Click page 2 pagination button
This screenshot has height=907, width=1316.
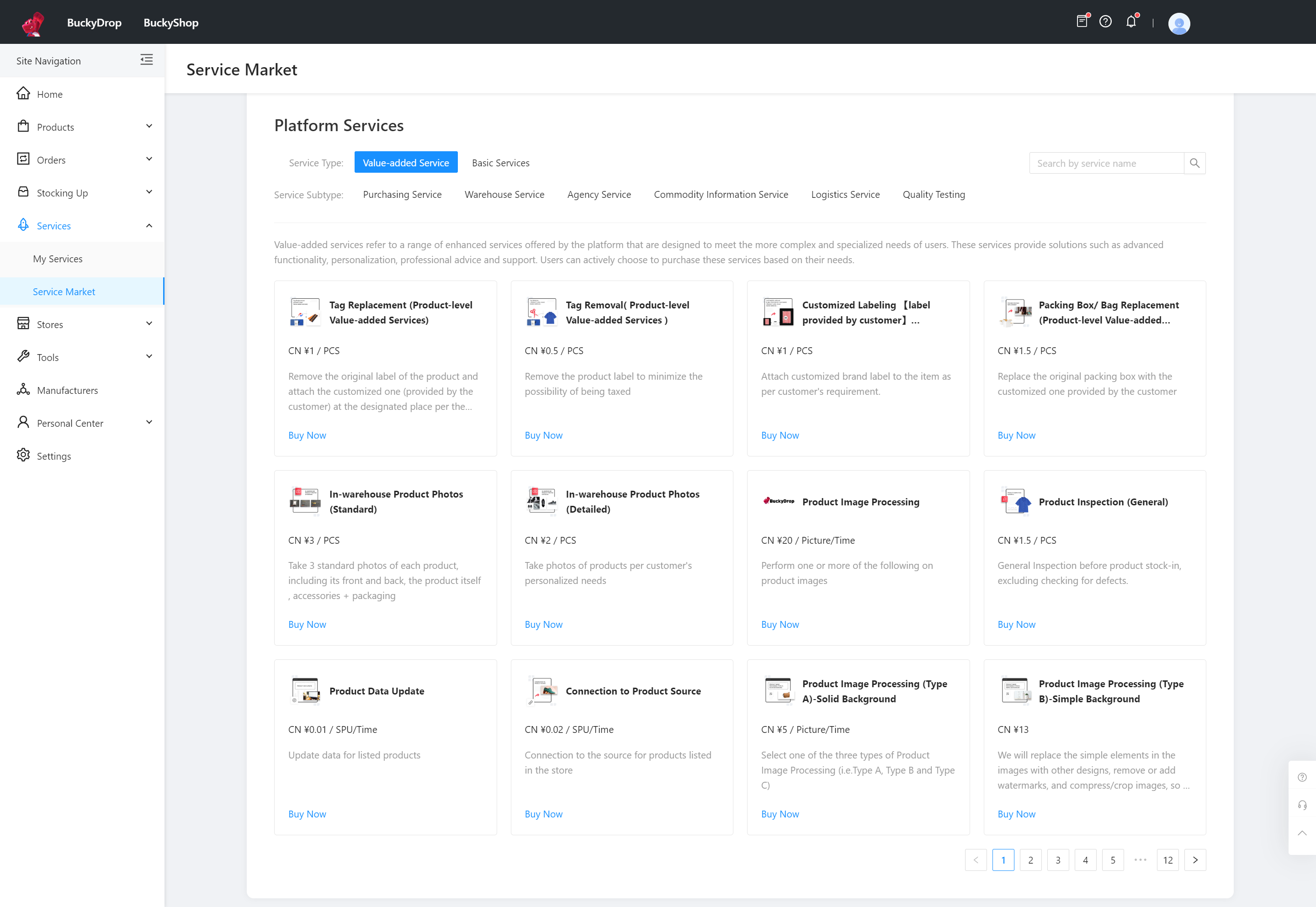[x=1030, y=860]
